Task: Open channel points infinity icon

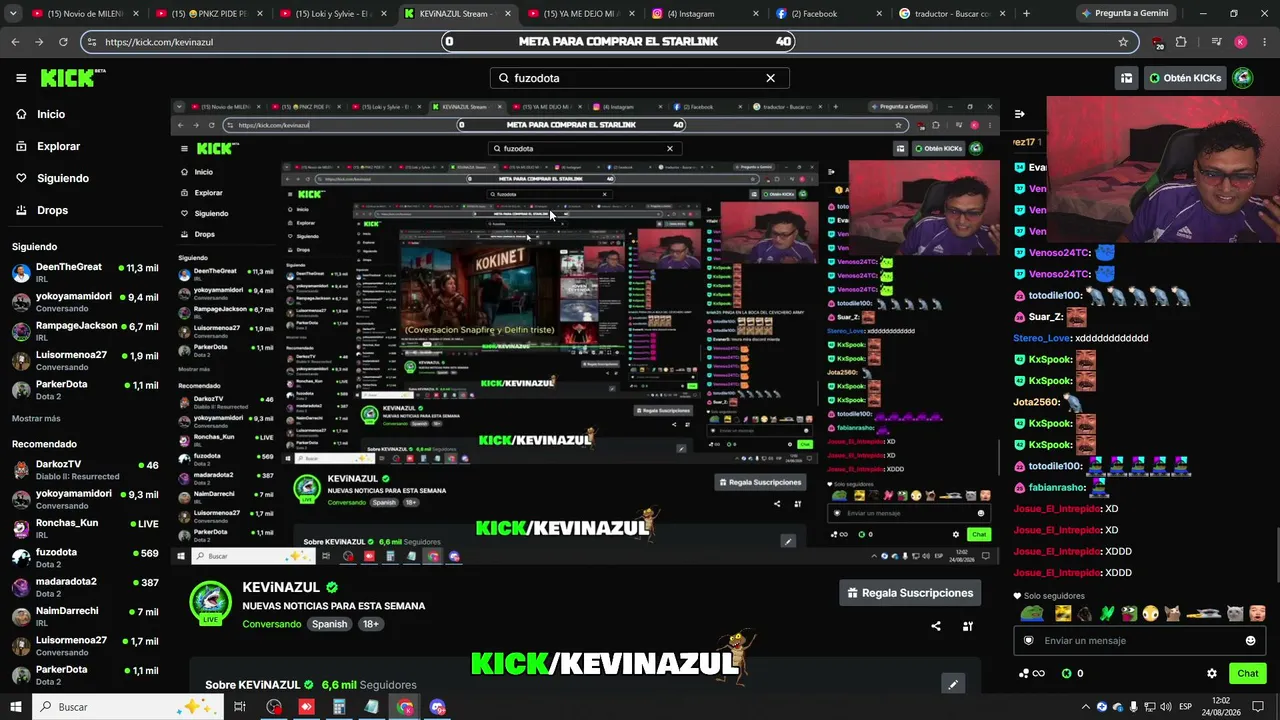Action: coord(1032,673)
